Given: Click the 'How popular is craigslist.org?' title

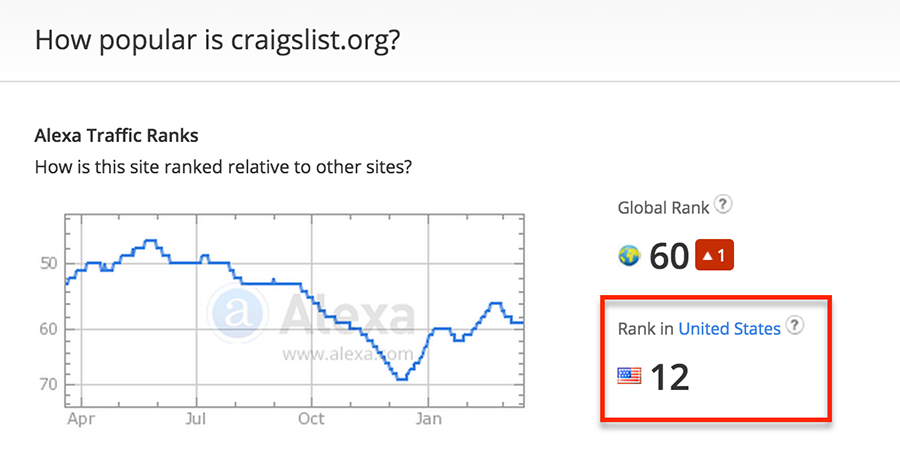Looking at the screenshot, I should click(x=218, y=40).
